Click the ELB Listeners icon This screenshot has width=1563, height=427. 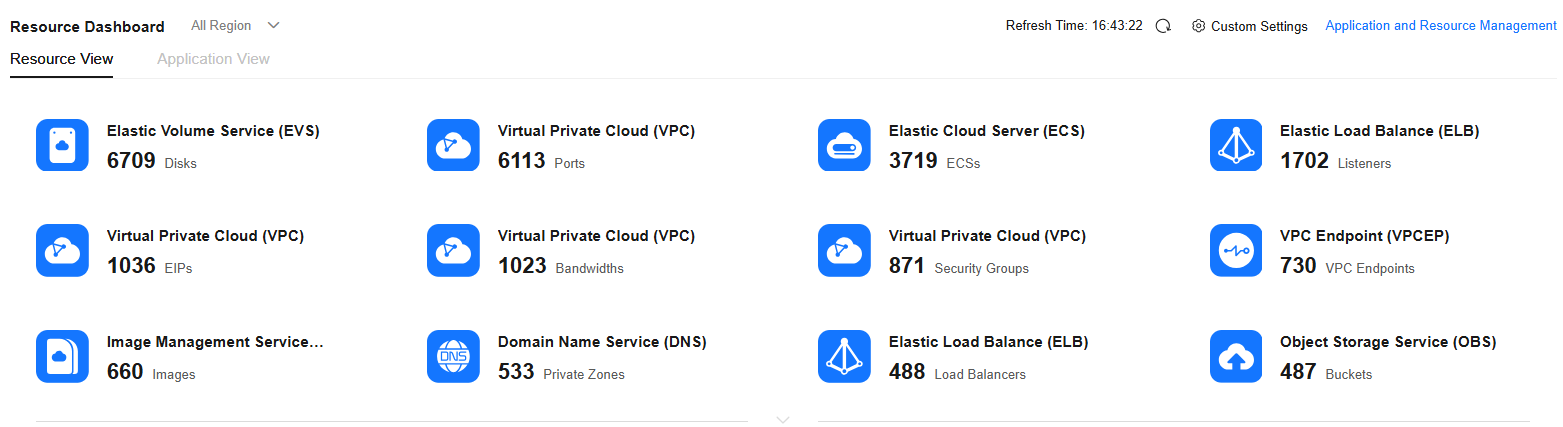pyautogui.click(x=1236, y=145)
